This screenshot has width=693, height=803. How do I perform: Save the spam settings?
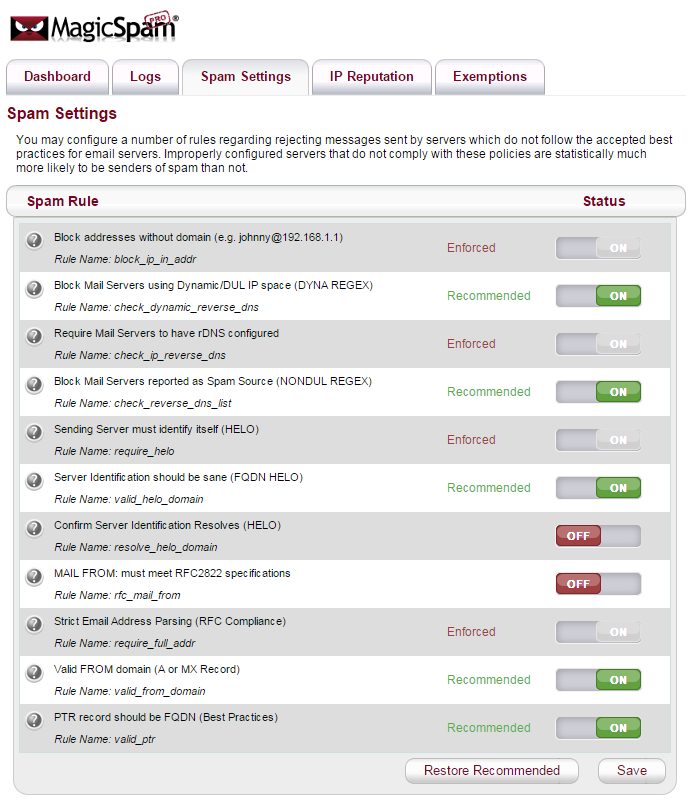(x=631, y=771)
